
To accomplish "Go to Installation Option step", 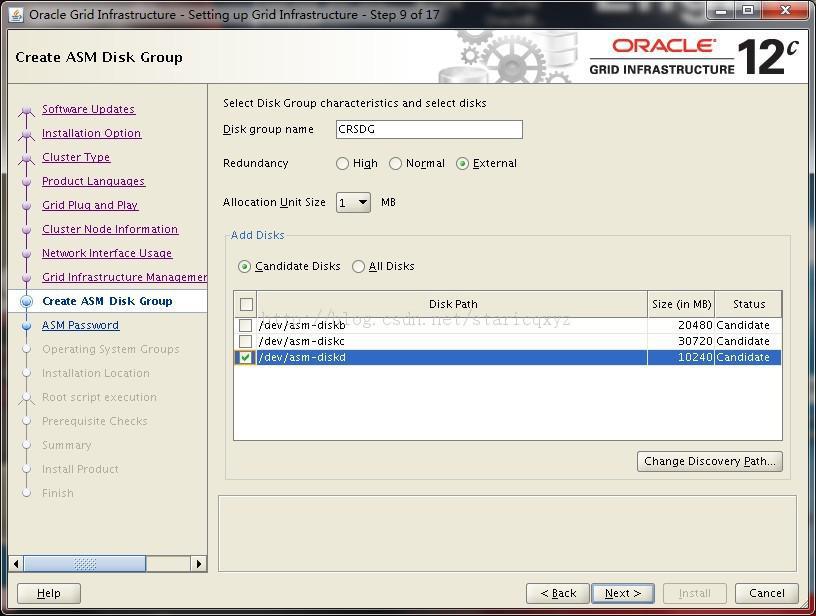I will click(x=92, y=133).
